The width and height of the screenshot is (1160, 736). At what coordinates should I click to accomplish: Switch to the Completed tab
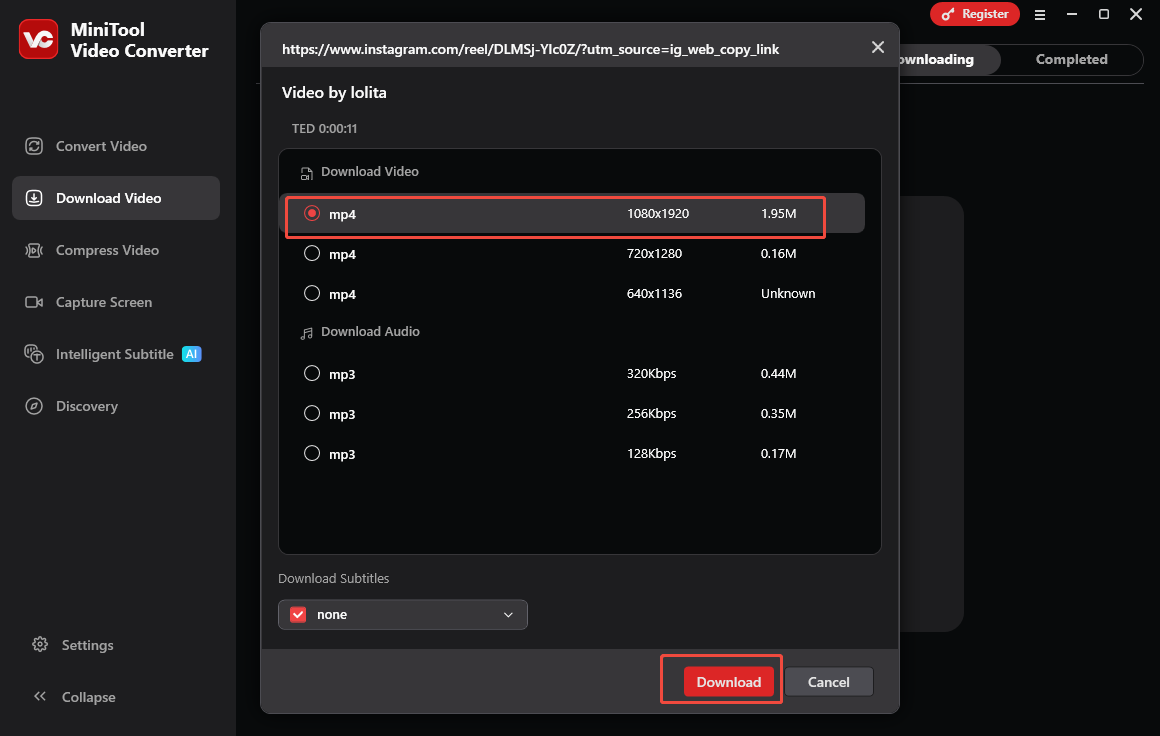[1071, 59]
